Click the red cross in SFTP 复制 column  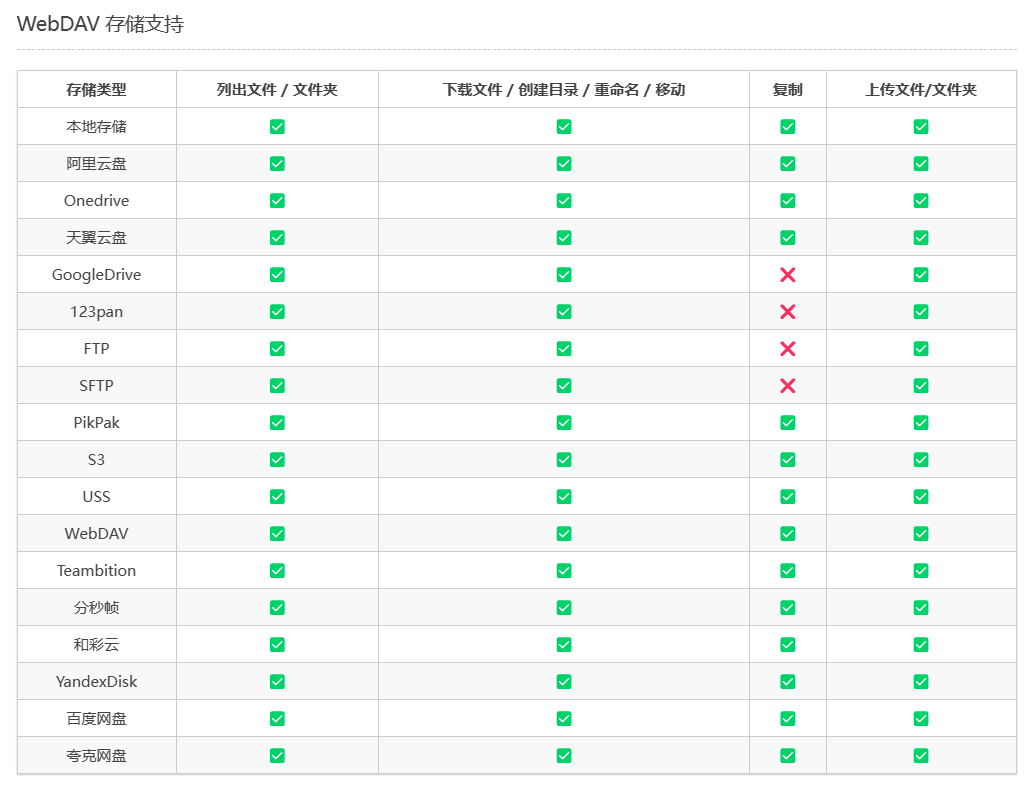point(787,386)
